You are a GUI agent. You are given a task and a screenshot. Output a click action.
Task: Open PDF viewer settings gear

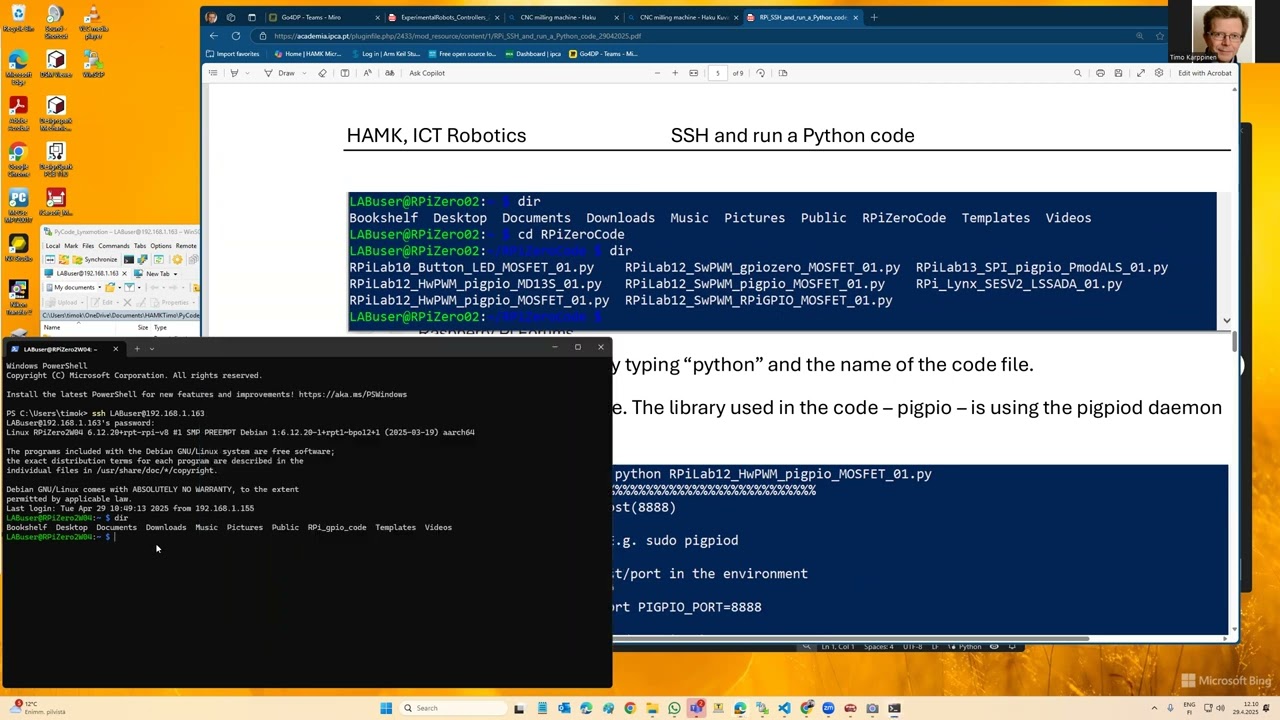(x=1159, y=73)
